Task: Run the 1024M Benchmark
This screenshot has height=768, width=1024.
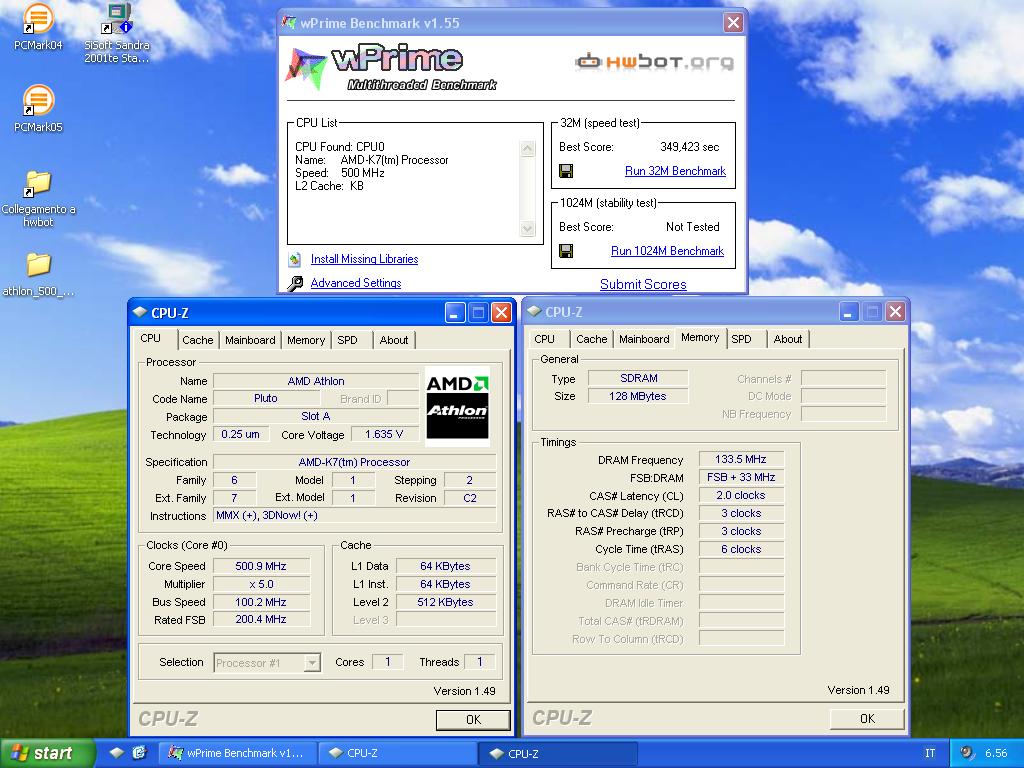Action: click(x=667, y=251)
